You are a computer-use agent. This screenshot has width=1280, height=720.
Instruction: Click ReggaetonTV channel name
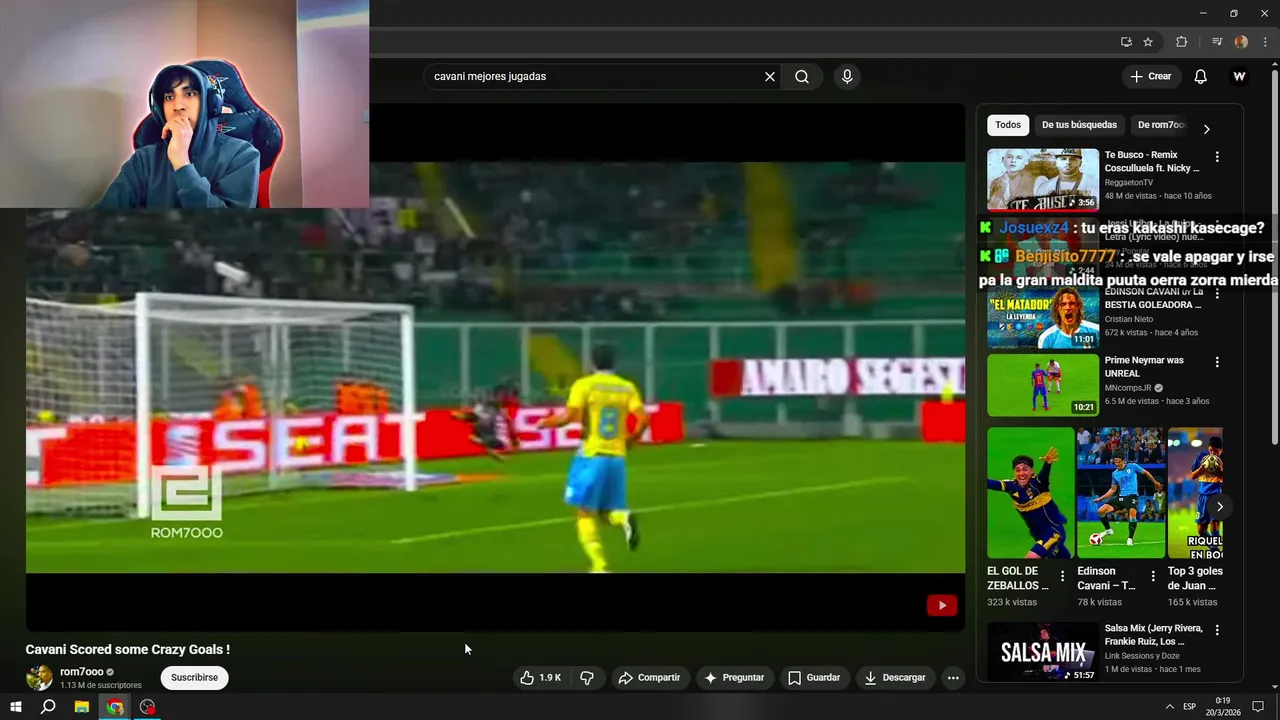tap(1129, 183)
